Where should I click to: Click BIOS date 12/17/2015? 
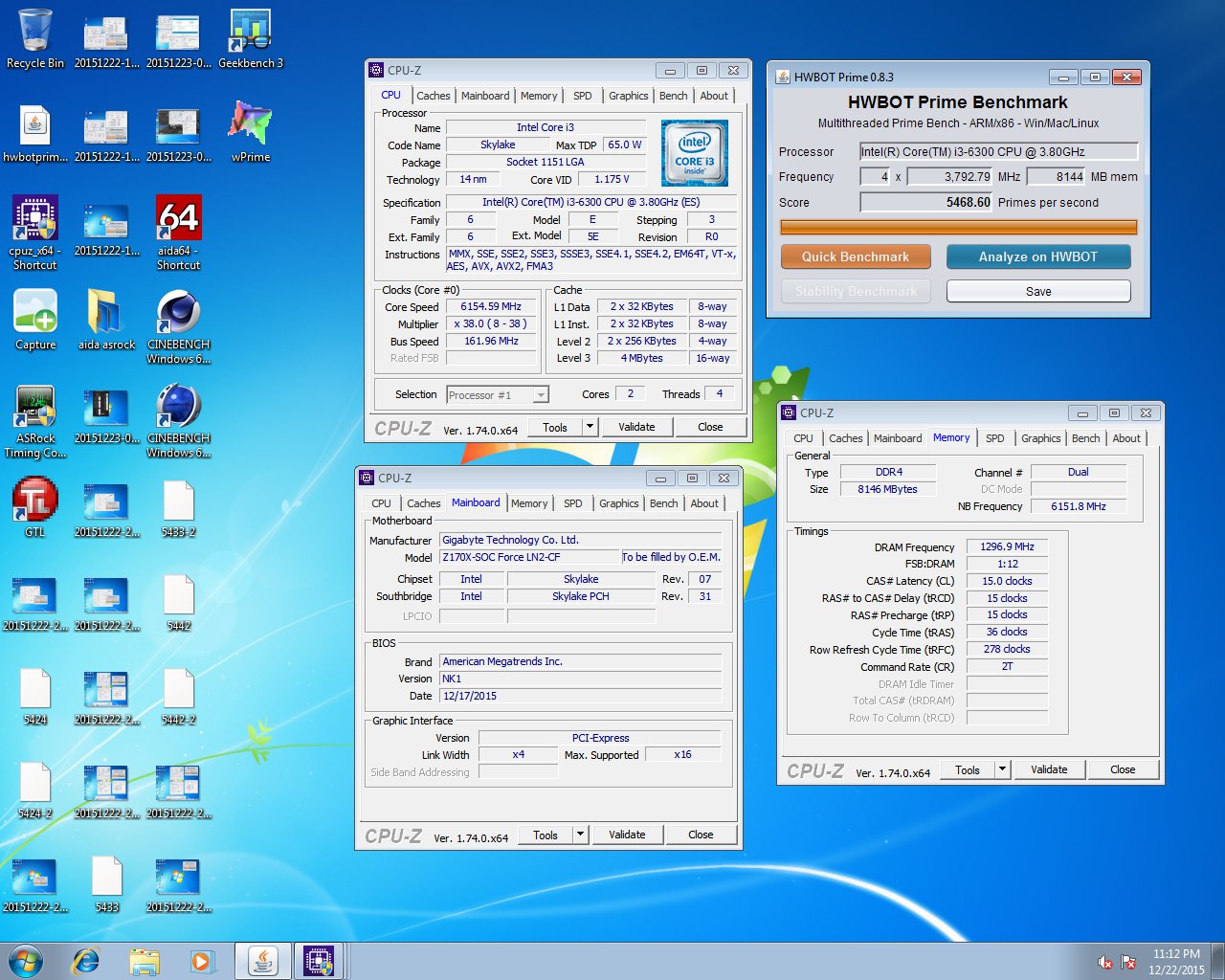coord(580,696)
